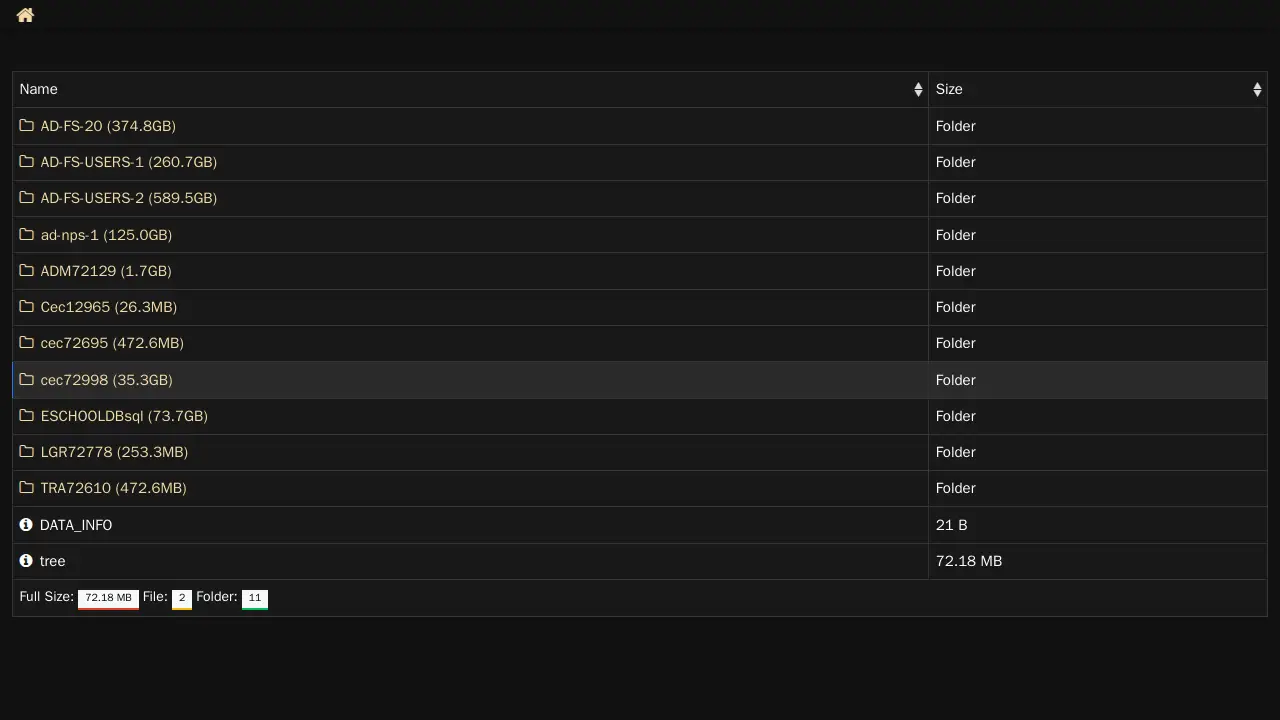The height and width of the screenshot is (720, 1280).
Task: Click the folder icon next to ad-nps-1
Action: (x=27, y=235)
